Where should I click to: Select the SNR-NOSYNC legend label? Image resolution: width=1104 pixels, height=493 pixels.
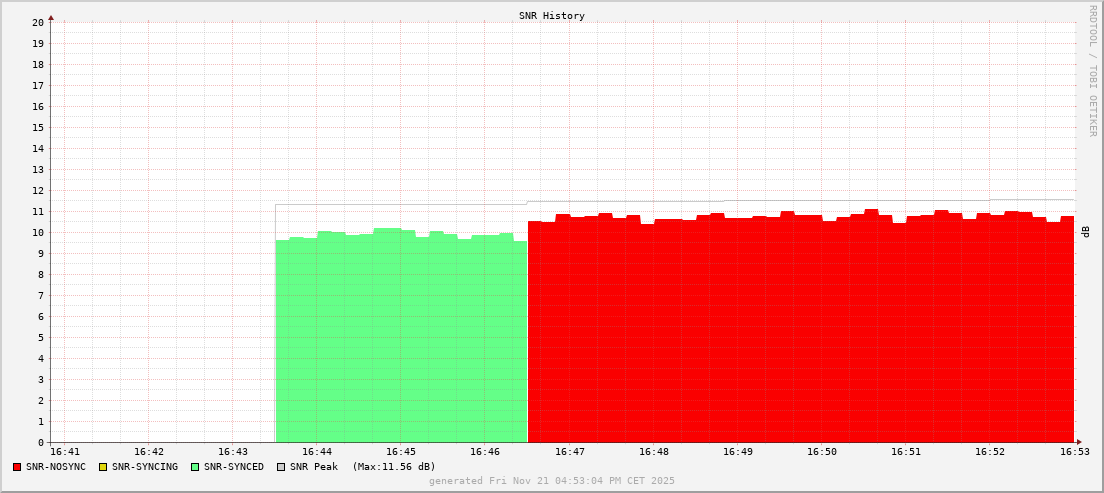click(56, 467)
